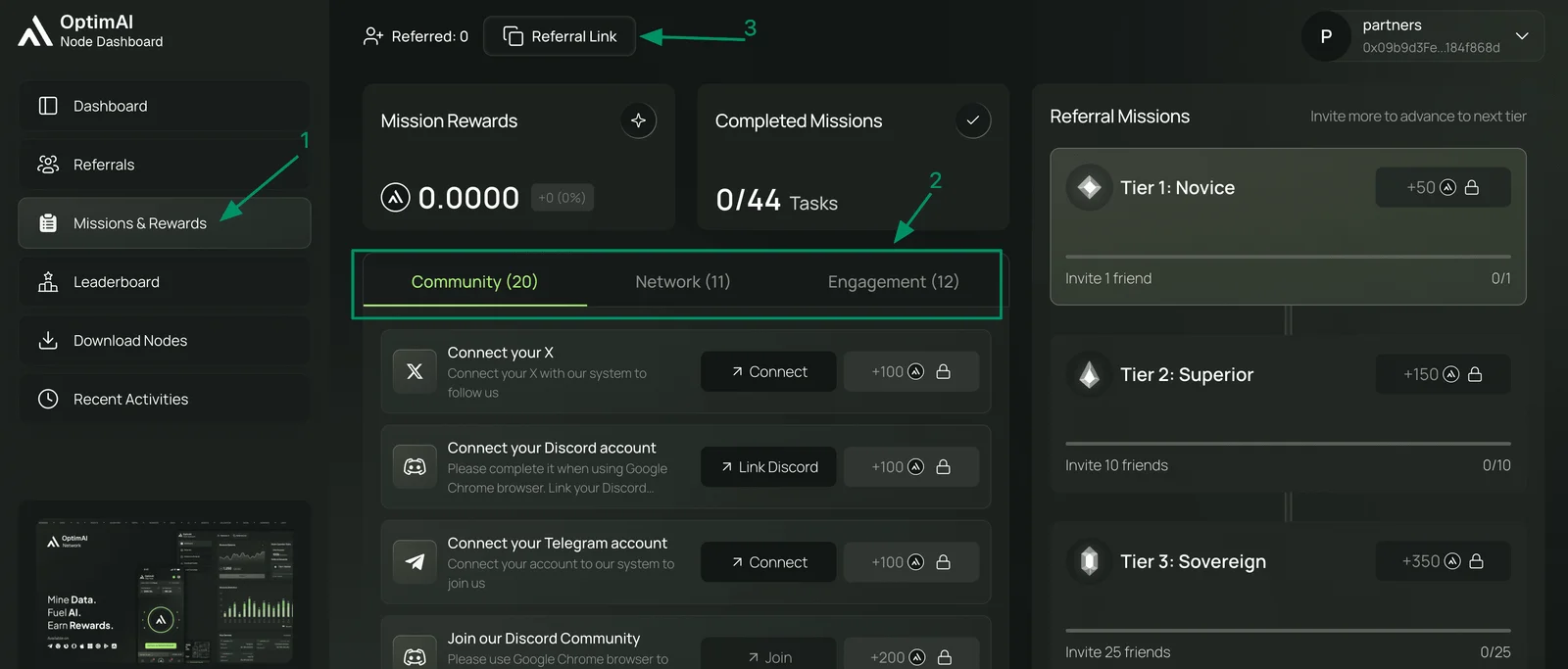
Task: Click the locked +100 reward for Connect your X
Action: click(x=911, y=372)
